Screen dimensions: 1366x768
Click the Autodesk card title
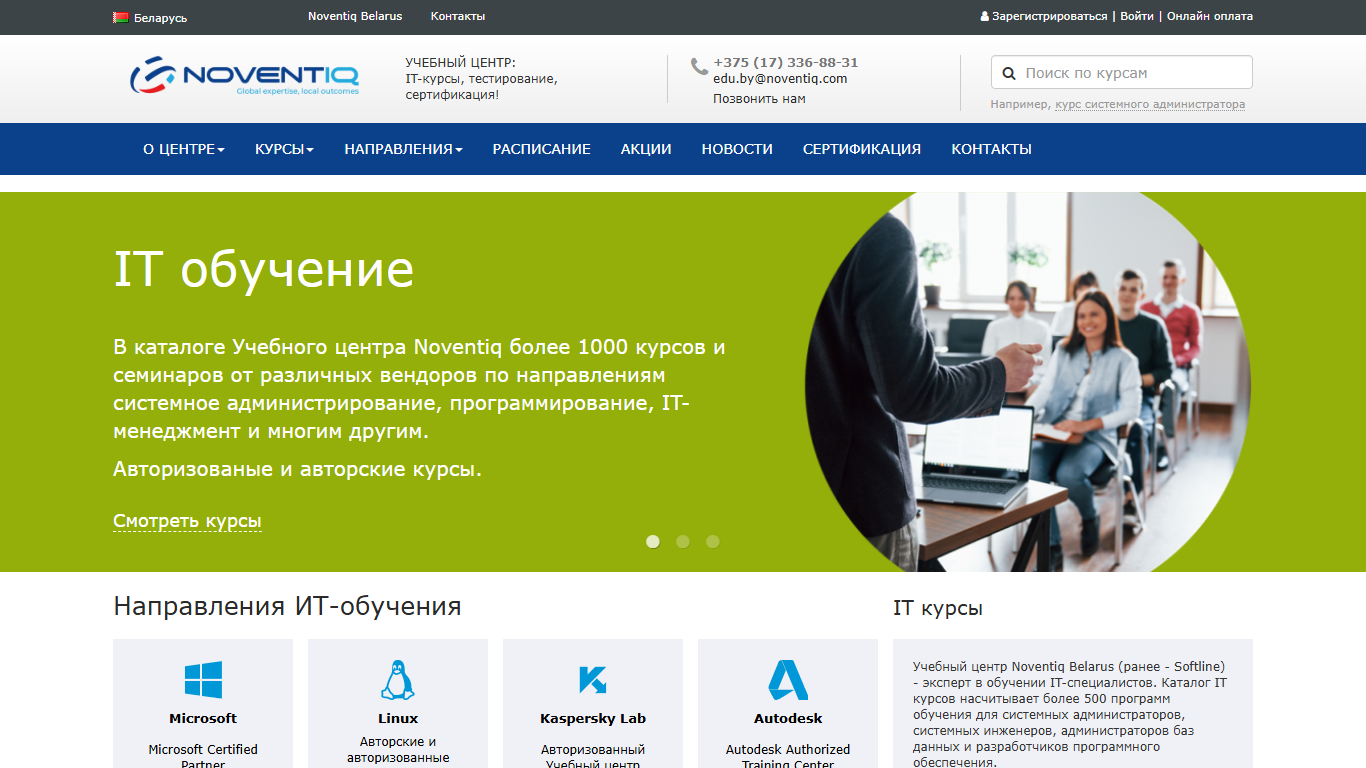pos(788,718)
